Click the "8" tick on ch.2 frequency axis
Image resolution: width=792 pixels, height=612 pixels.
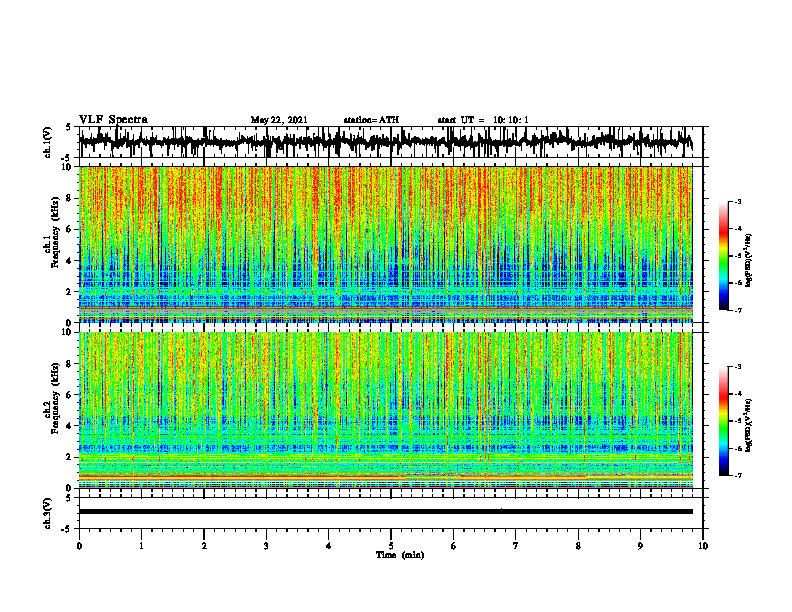[x=70, y=364]
